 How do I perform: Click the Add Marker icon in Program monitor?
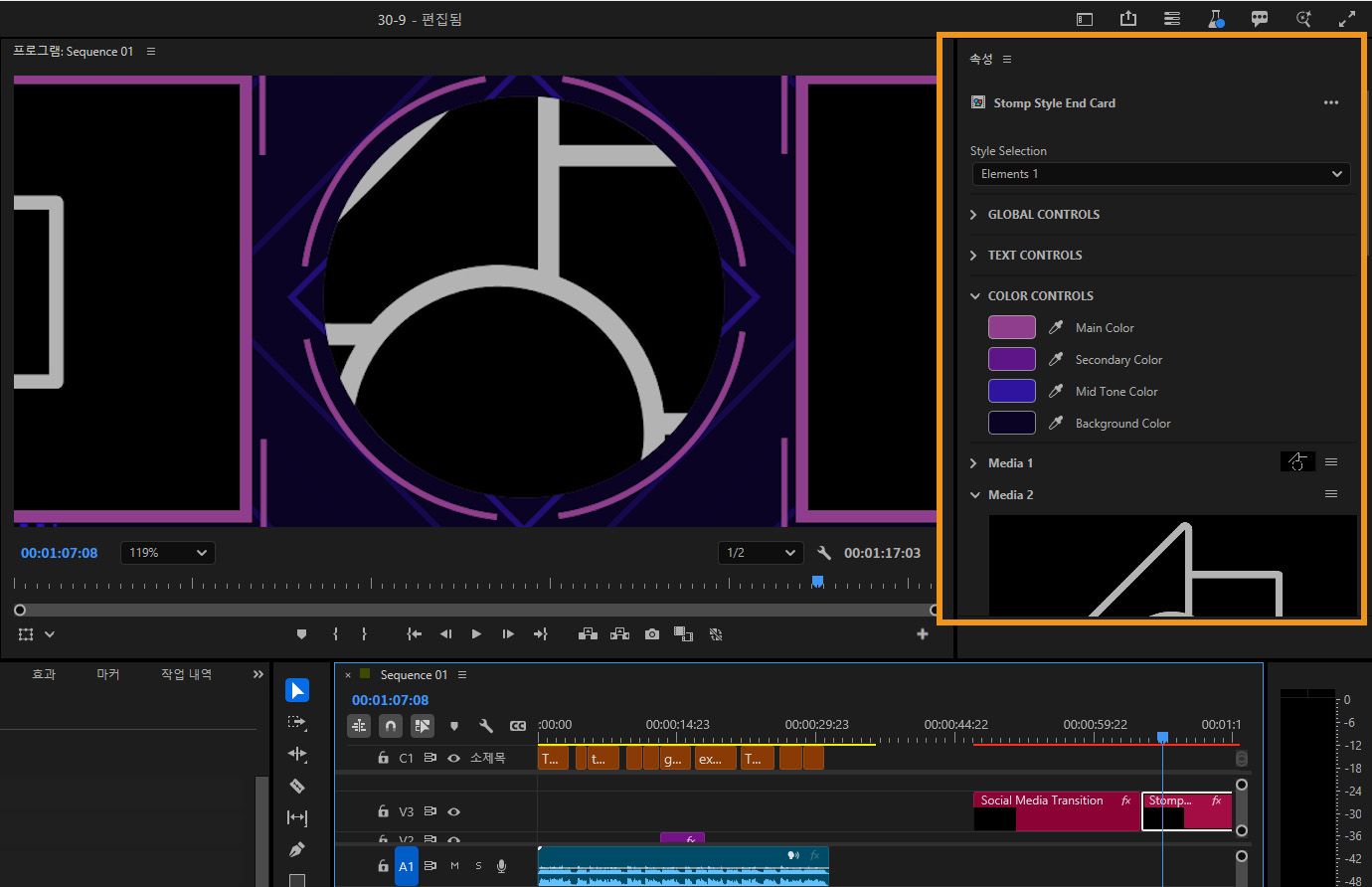[x=302, y=633]
